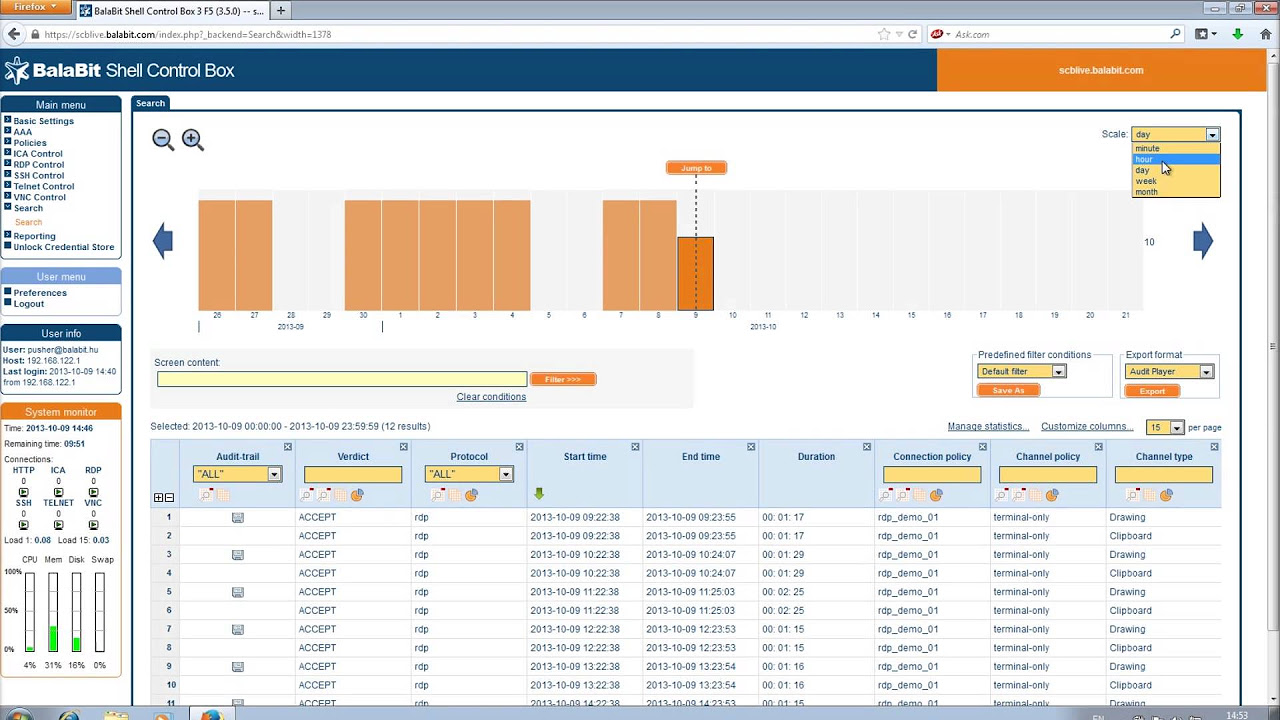Toggle the RDP connection indicator in System monitor
Image resolution: width=1280 pixels, height=720 pixels.
click(x=93, y=492)
